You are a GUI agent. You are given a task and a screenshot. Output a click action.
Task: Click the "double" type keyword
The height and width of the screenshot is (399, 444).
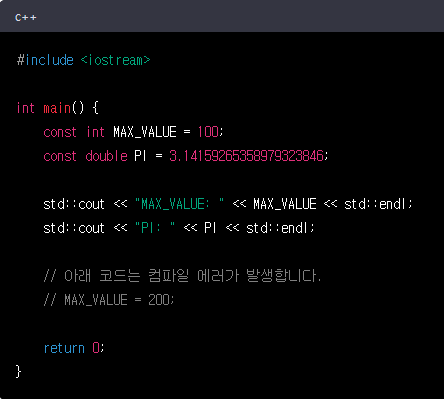point(106,156)
